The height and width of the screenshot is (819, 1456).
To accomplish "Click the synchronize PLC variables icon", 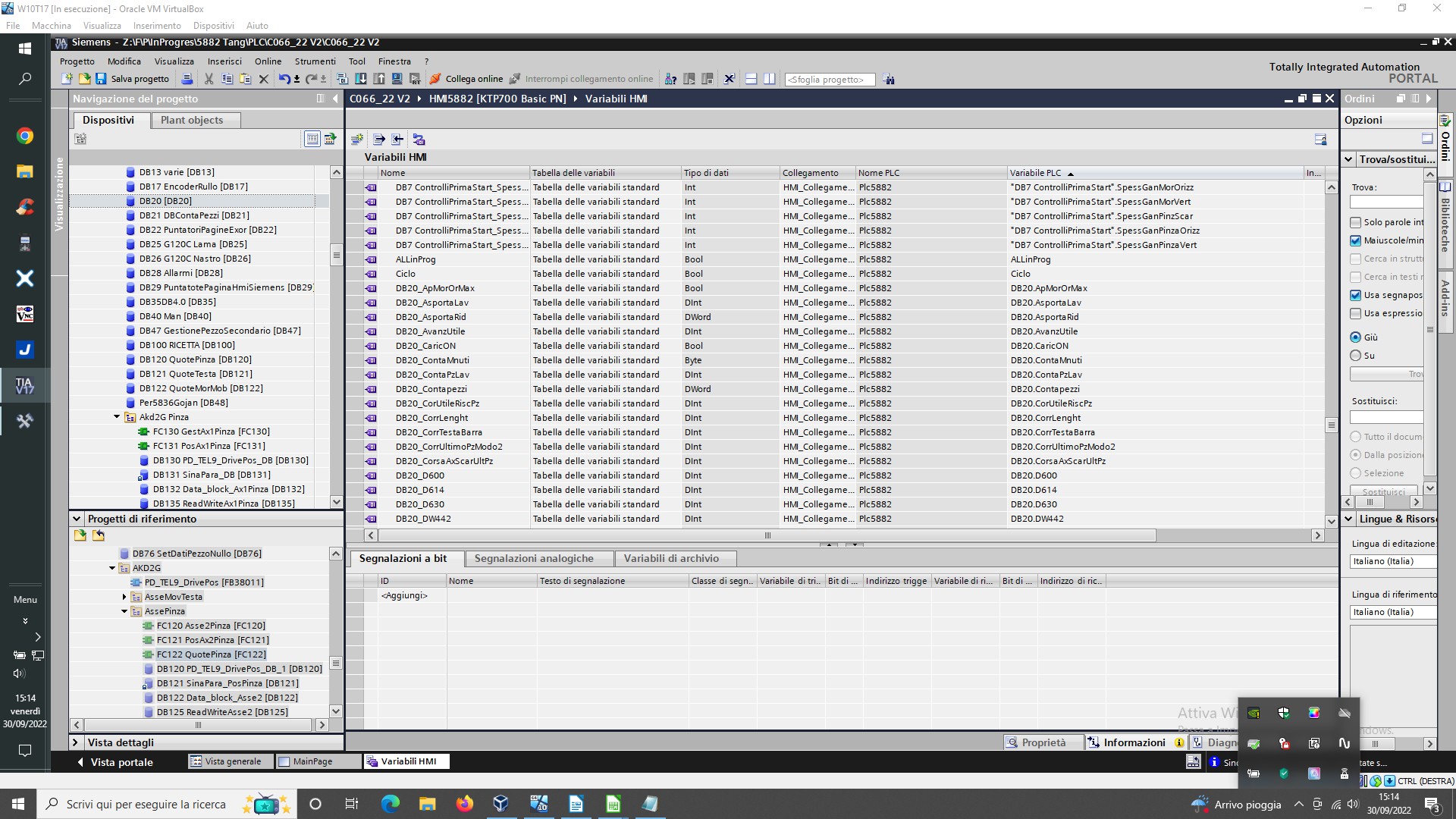I will coord(419,140).
